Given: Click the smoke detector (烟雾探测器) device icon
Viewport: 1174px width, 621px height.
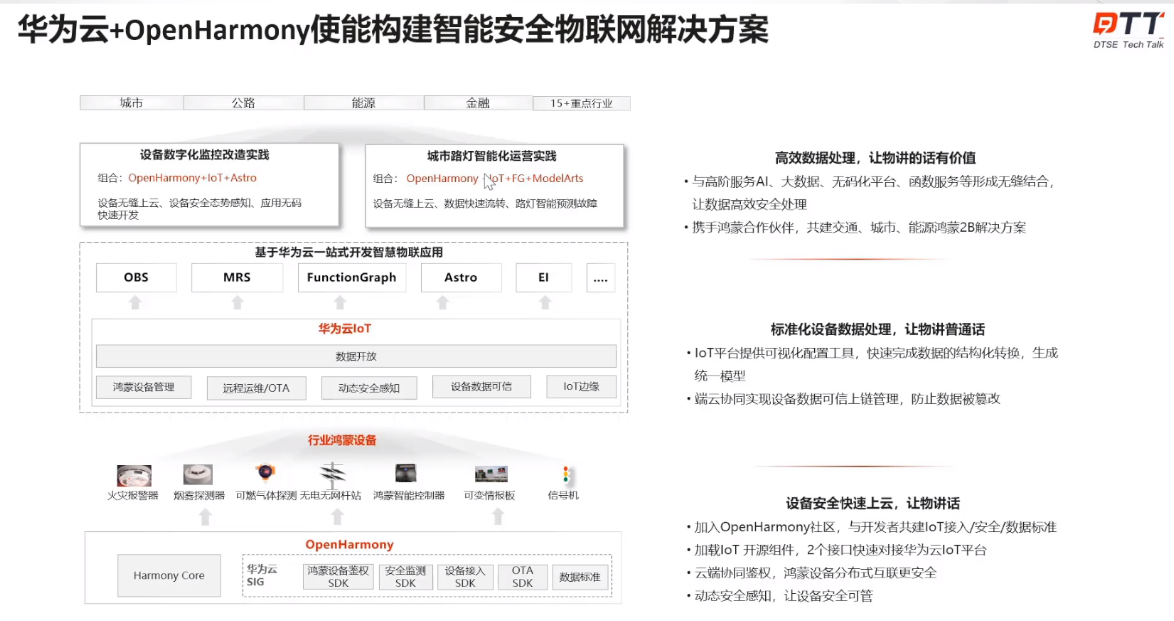Looking at the screenshot, I should [x=198, y=474].
